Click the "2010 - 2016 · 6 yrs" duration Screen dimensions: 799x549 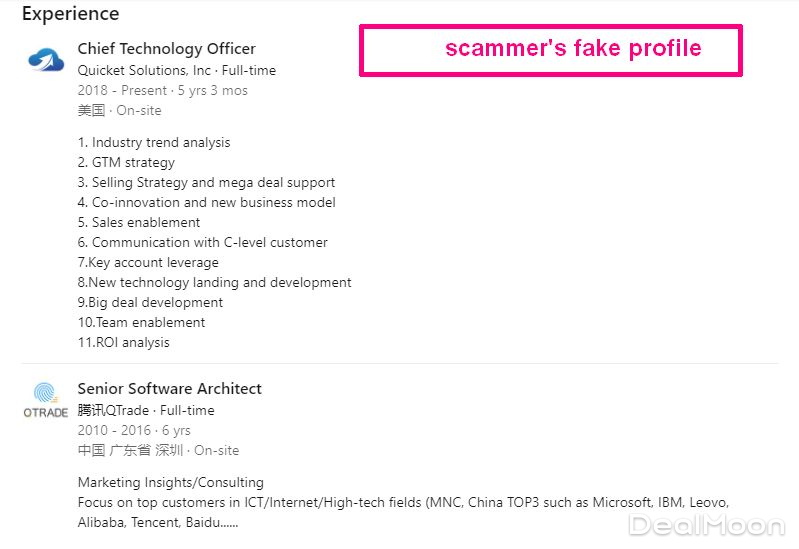(x=133, y=430)
